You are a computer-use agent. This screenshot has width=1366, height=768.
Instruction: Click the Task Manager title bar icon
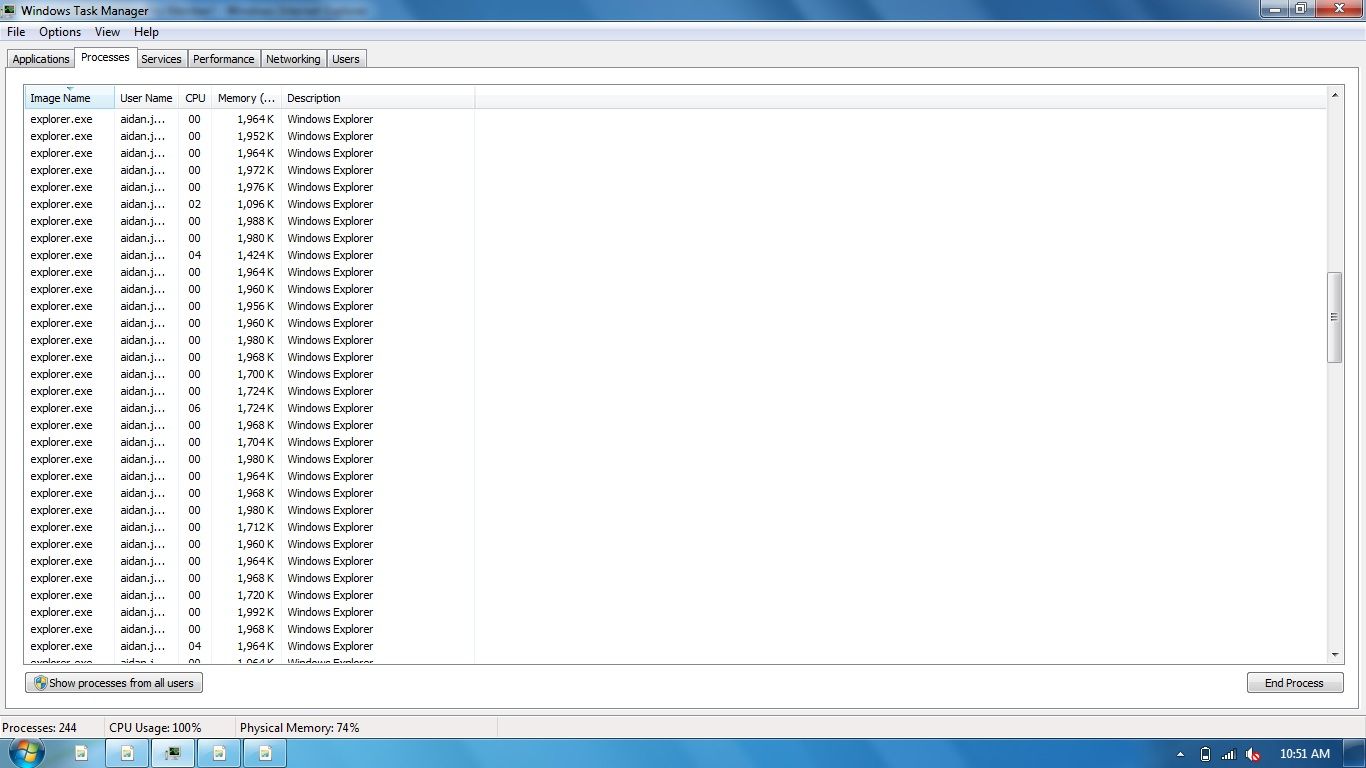pos(9,10)
